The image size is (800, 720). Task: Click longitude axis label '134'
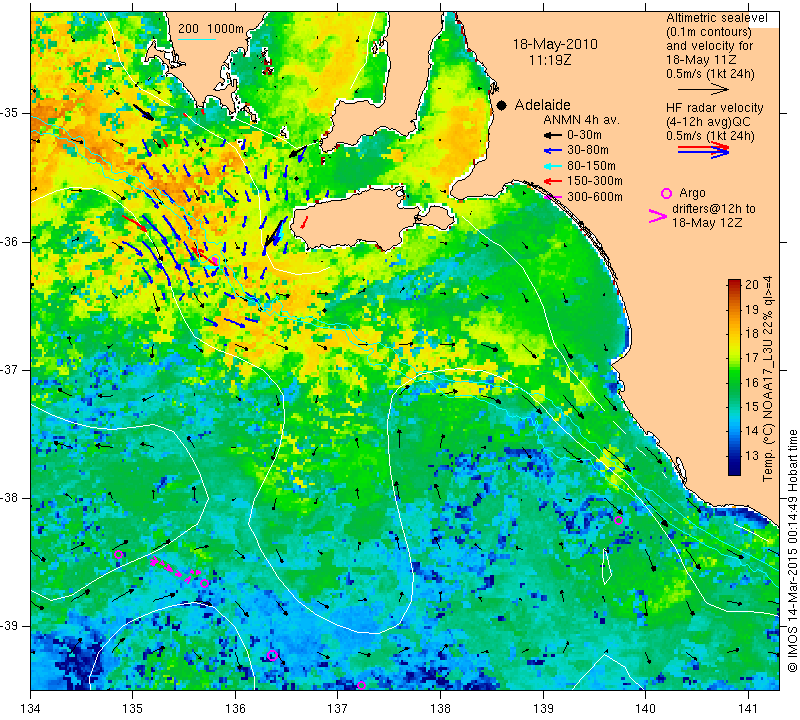(31, 709)
